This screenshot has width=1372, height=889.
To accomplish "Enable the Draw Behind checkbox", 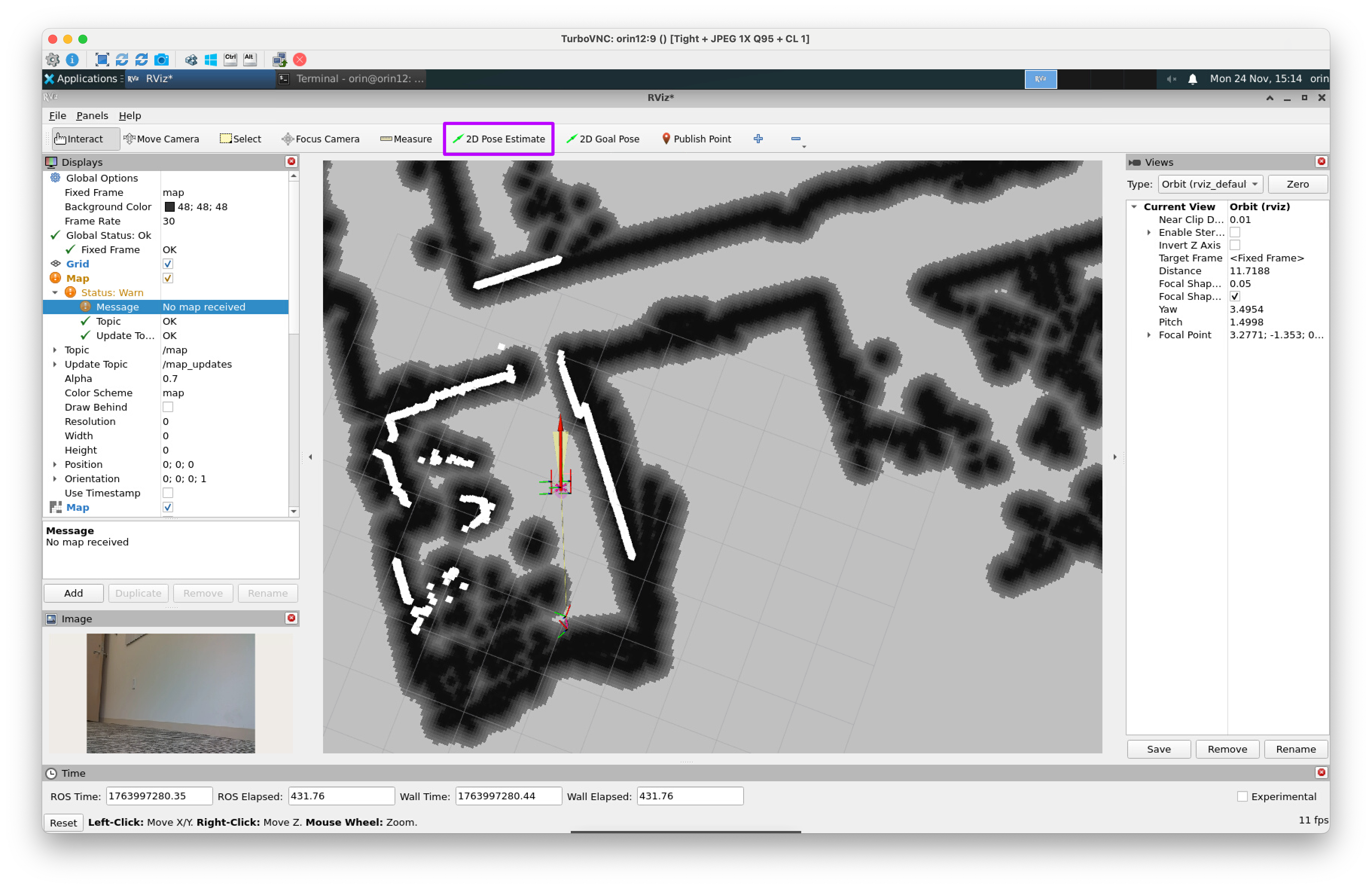I will tap(168, 407).
